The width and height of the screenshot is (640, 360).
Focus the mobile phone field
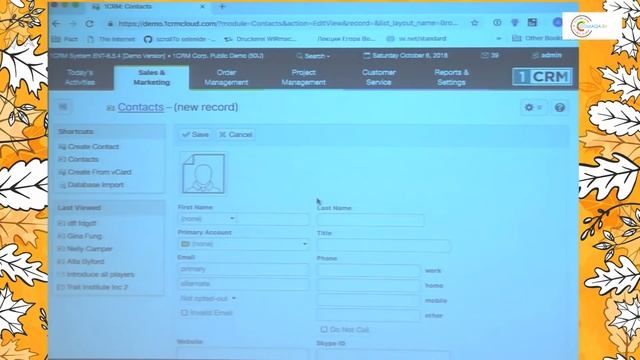[369, 300]
